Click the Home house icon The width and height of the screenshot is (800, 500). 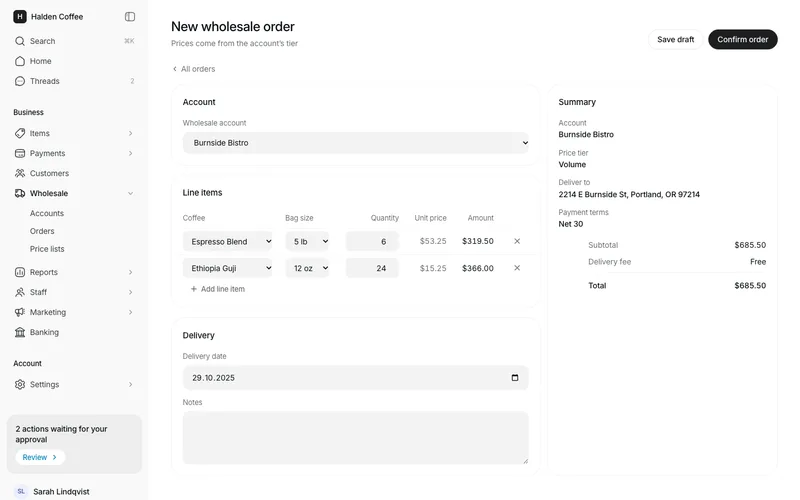(x=20, y=61)
